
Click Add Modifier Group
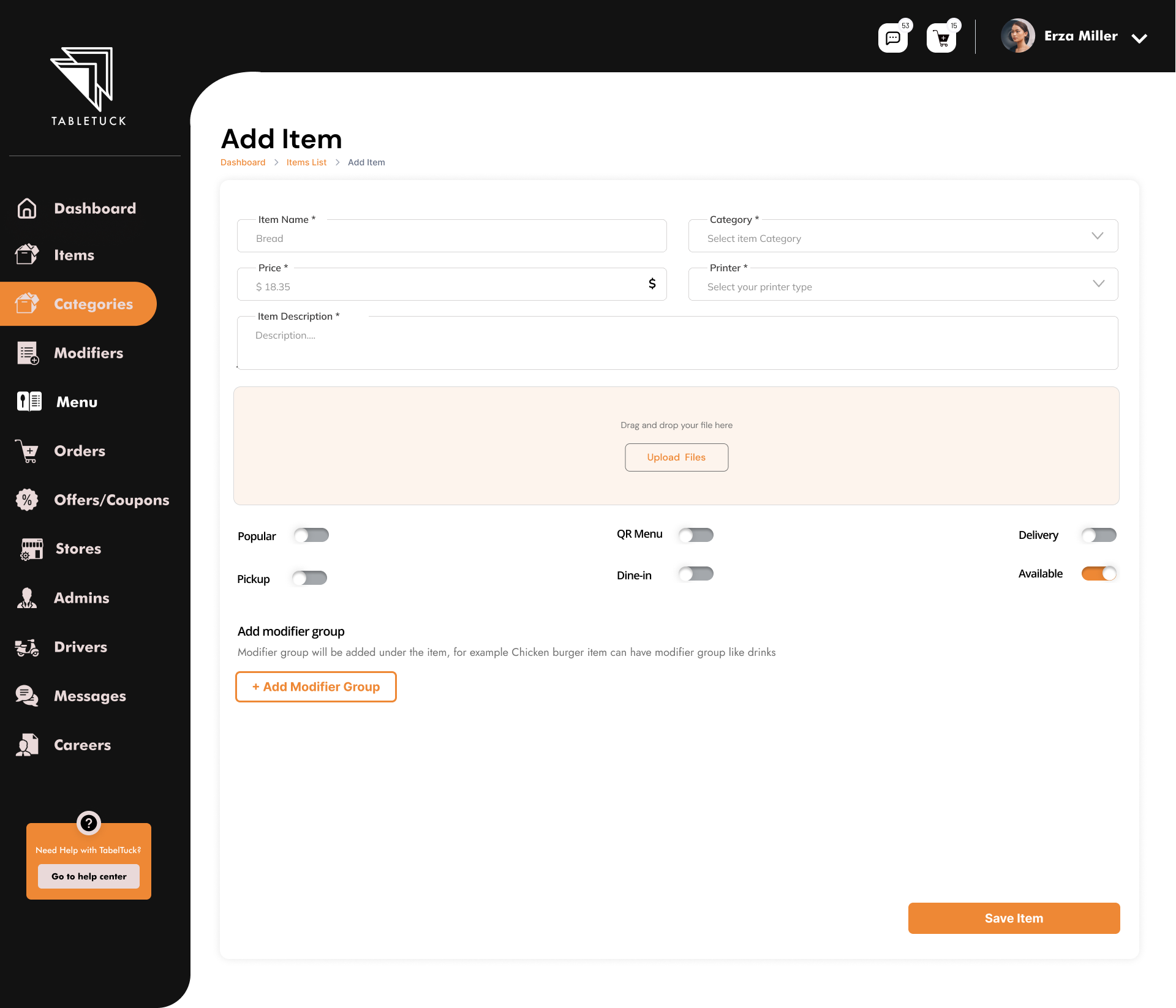pos(315,686)
